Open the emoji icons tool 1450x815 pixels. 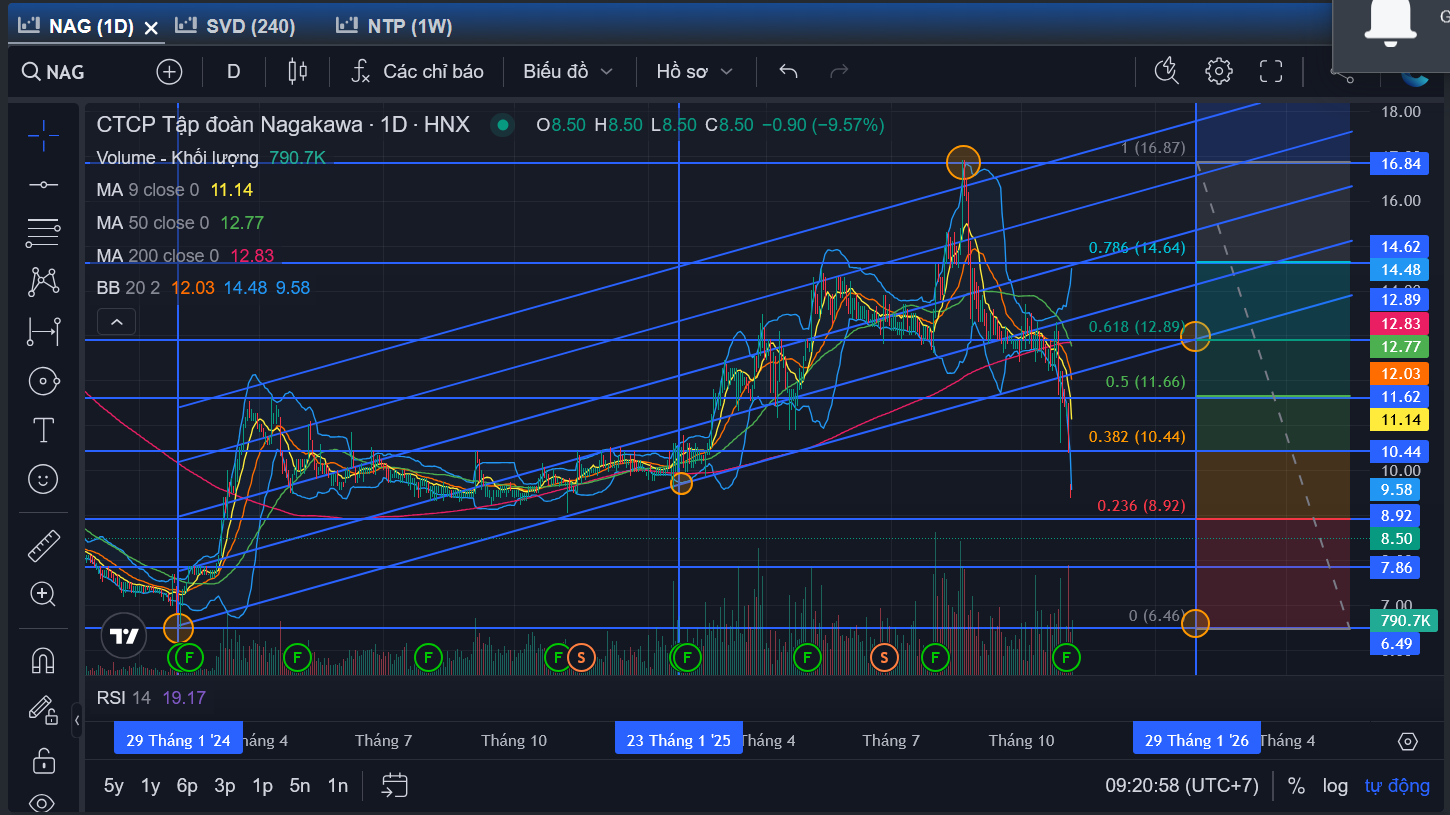43,480
